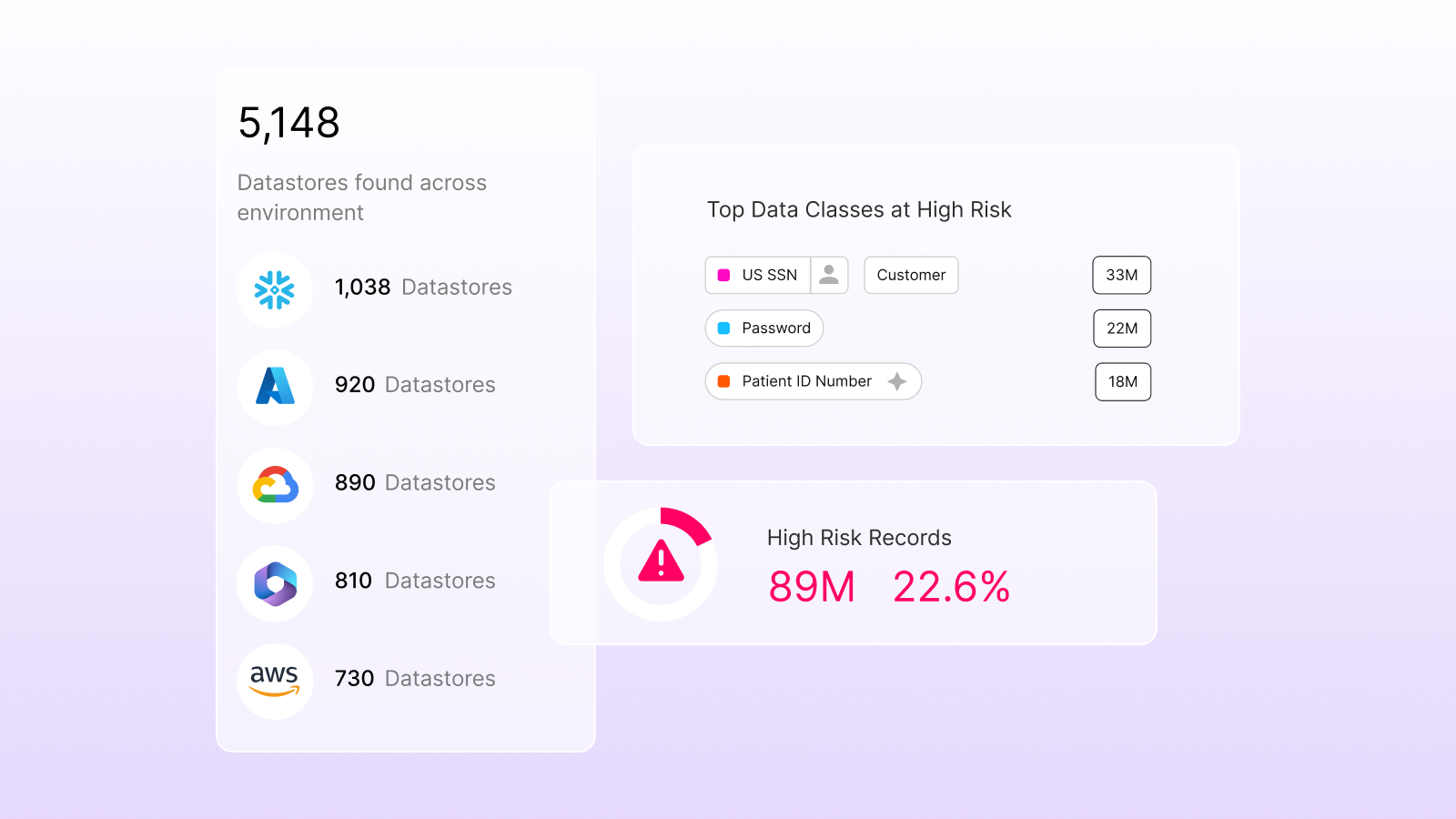Expand the US SSN data class chip

tap(769, 274)
